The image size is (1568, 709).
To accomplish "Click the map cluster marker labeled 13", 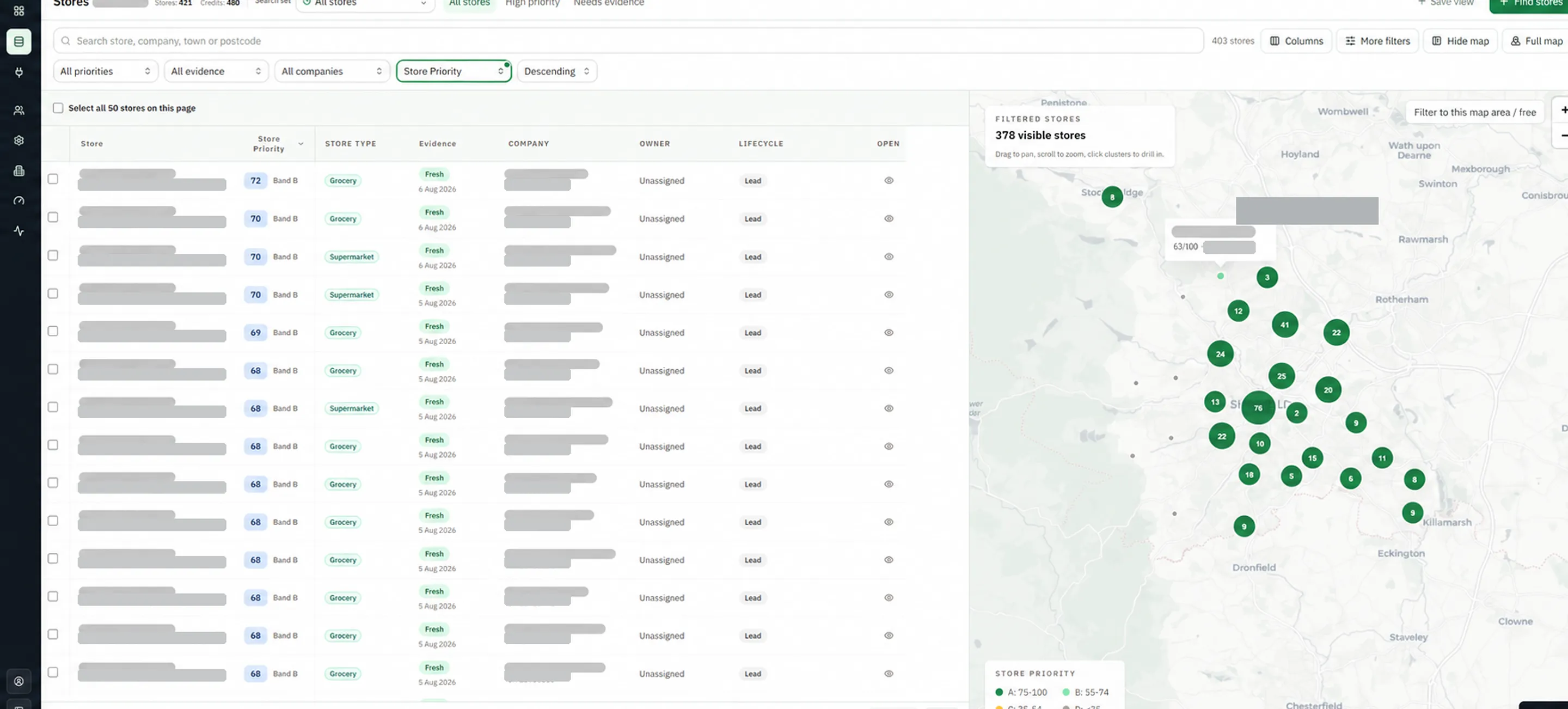I will 1215,402.
